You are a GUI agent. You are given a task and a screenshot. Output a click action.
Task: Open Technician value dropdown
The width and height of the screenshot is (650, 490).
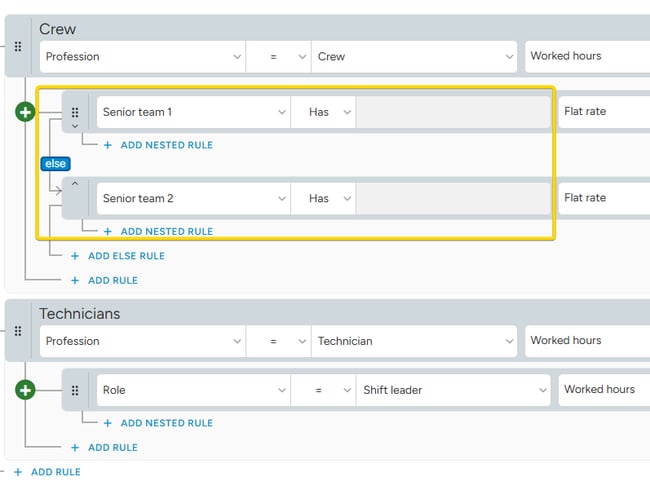(413, 341)
